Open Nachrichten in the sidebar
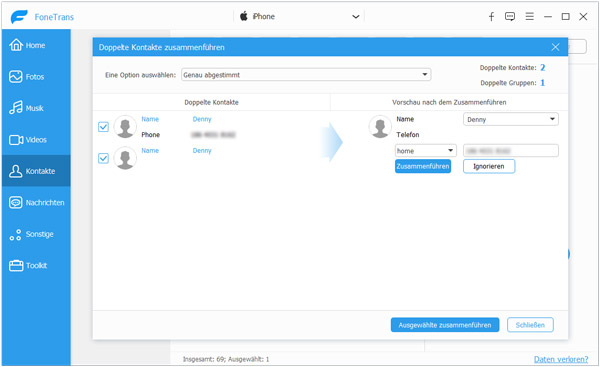 pos(36,202)
